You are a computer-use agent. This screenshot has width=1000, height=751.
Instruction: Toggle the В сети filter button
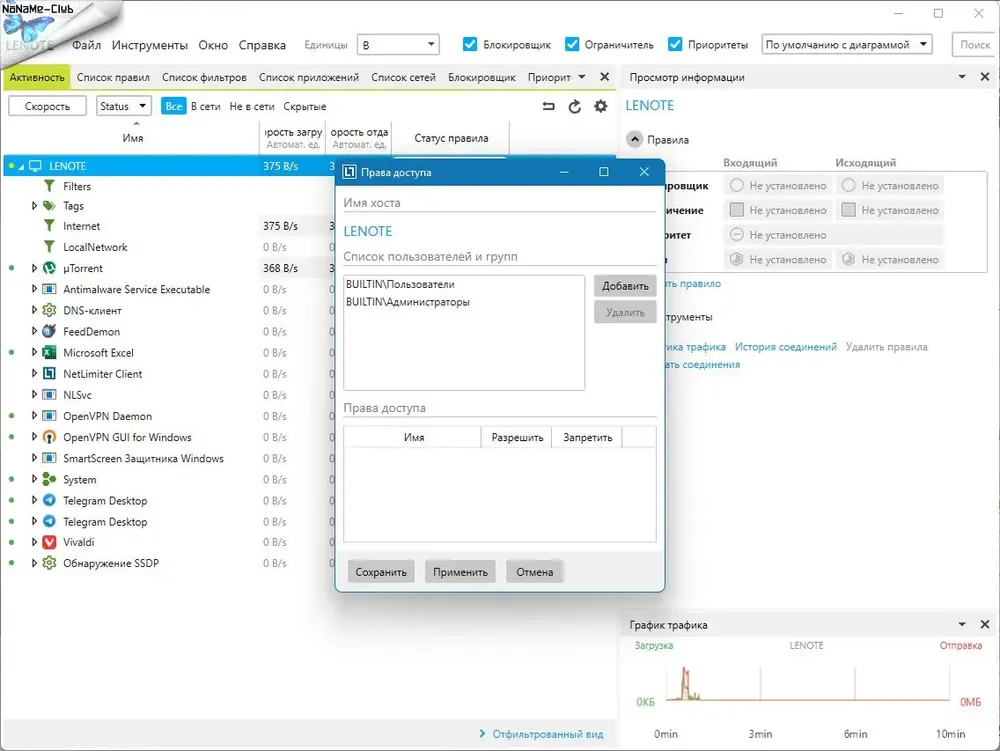pyautogui.click(x=205, y=106)
